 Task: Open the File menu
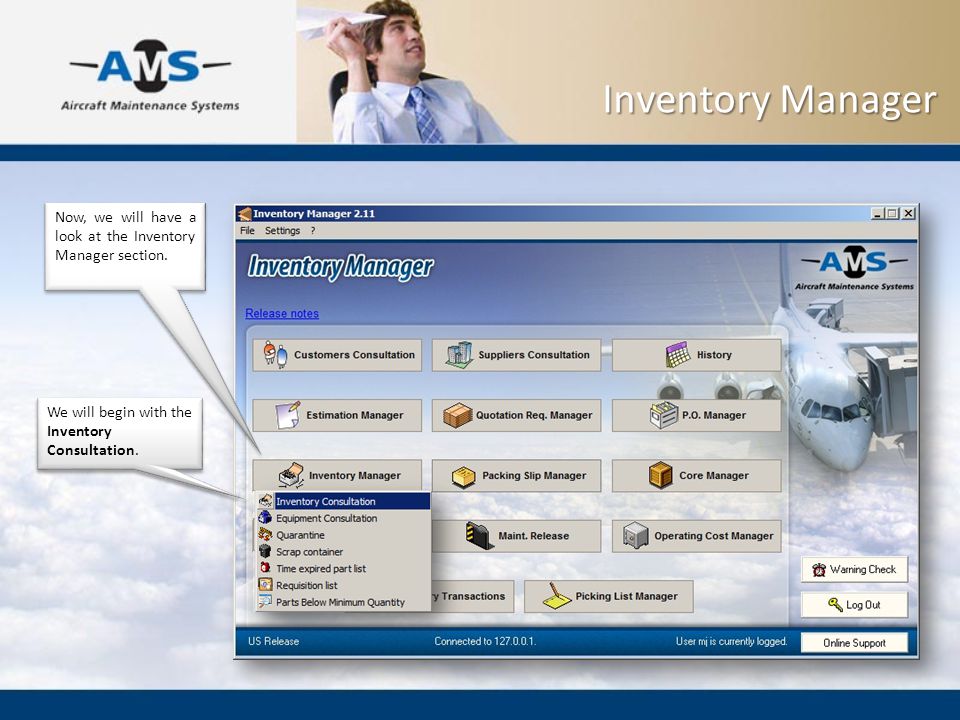tap(247, 231)
